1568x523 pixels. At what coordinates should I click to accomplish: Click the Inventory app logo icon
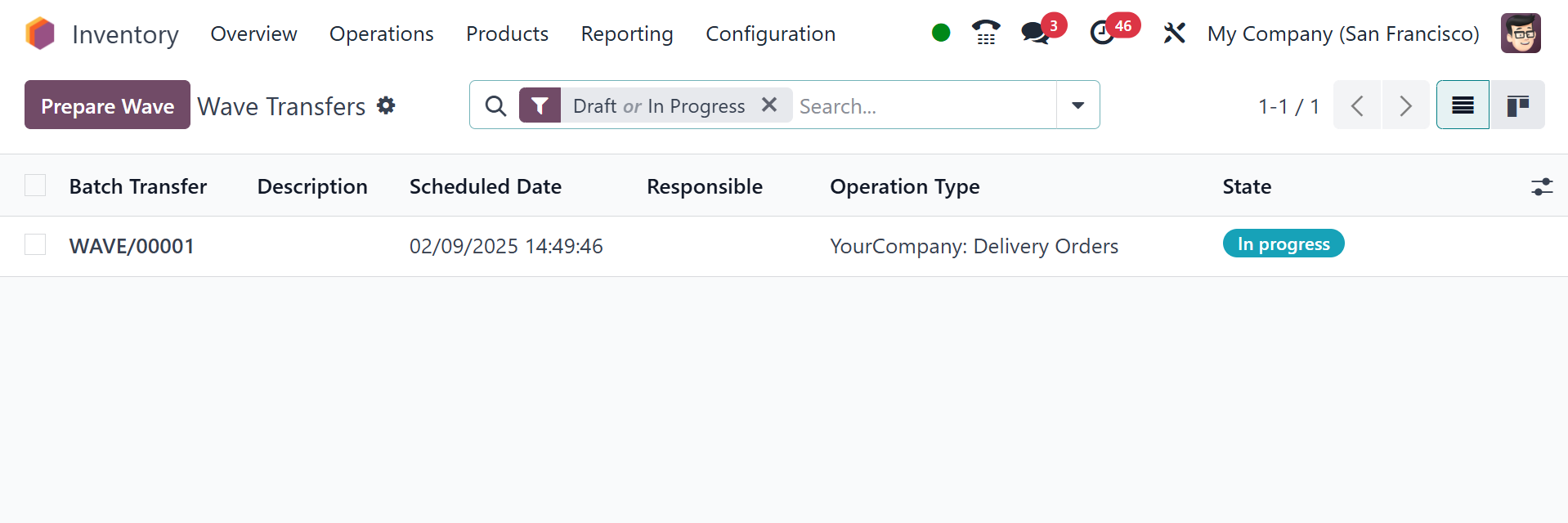40,34
